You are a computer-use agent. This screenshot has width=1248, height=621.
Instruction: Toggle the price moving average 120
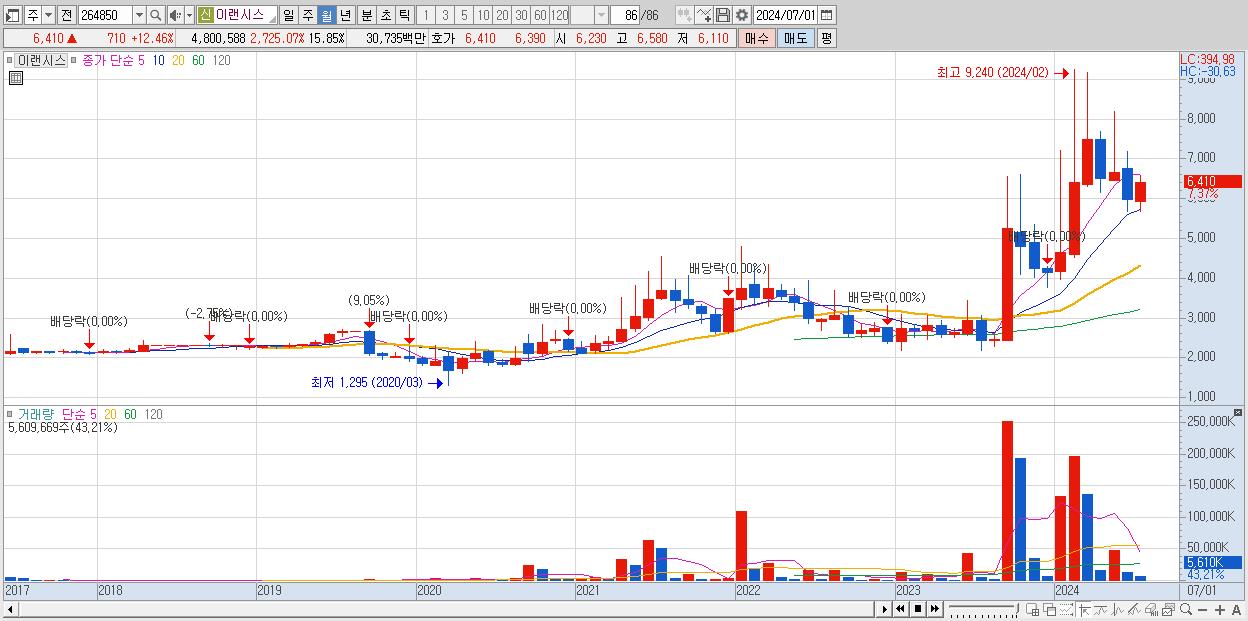click(x=222, y=60)
